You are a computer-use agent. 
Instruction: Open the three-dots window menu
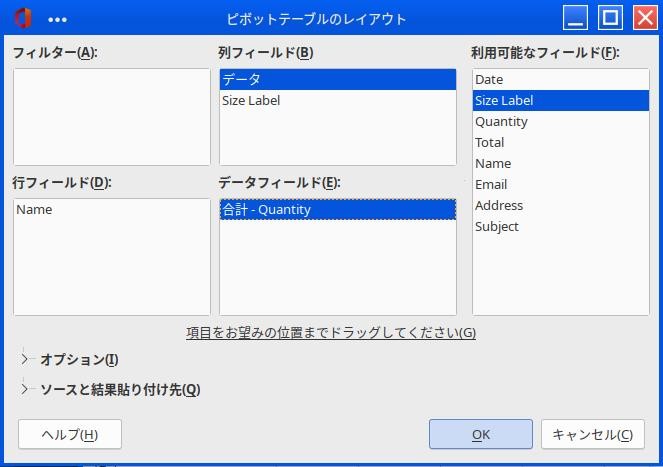coord(57,19)
